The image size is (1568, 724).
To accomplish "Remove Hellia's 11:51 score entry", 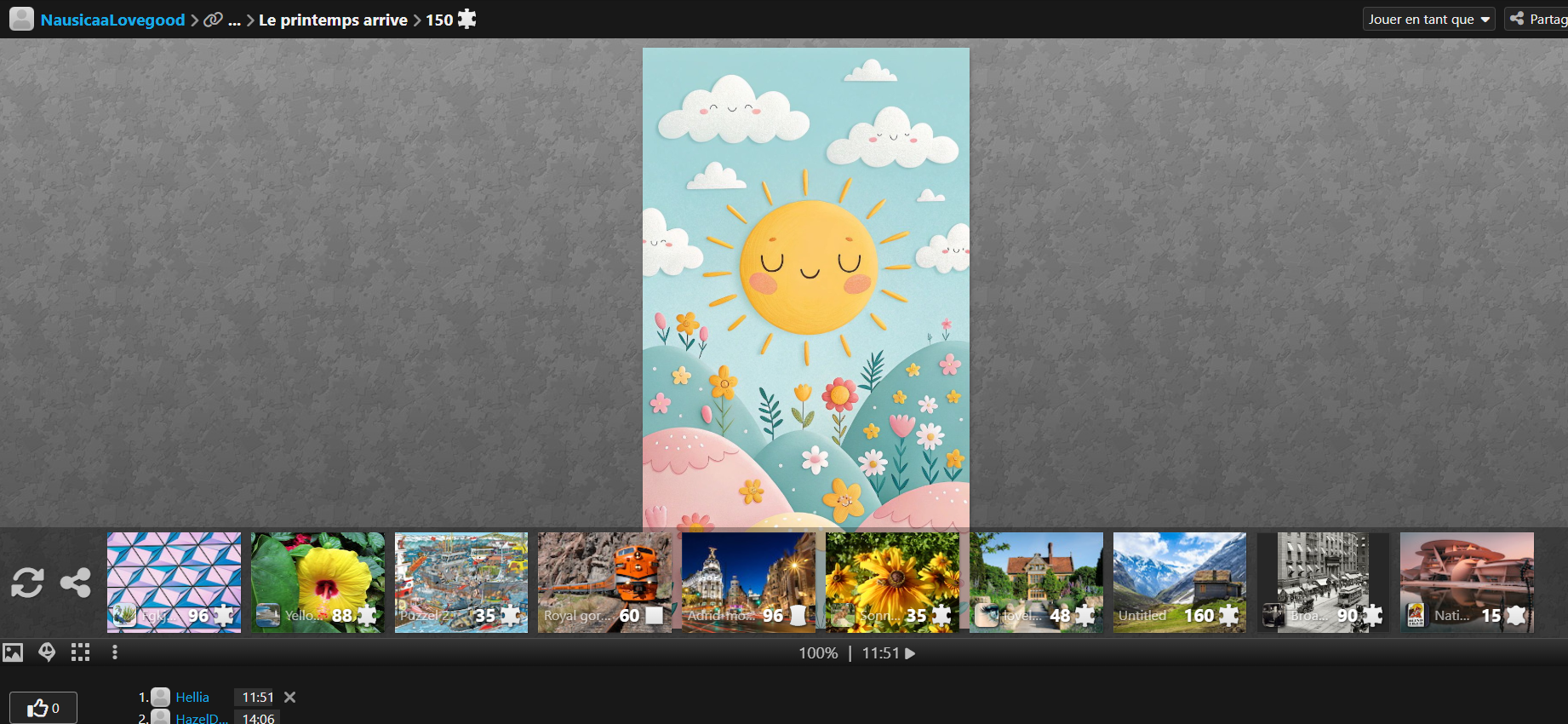I will point(289,697).
